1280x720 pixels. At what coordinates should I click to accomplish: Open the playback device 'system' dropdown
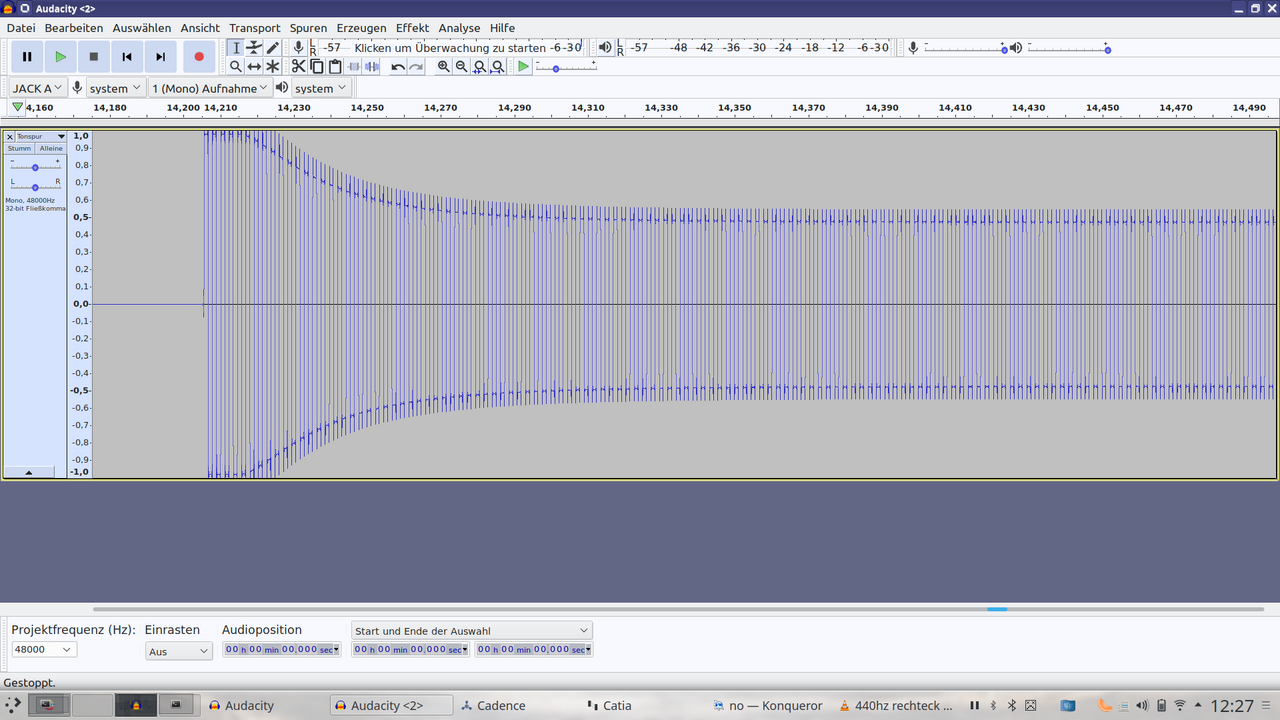point(321,88)
